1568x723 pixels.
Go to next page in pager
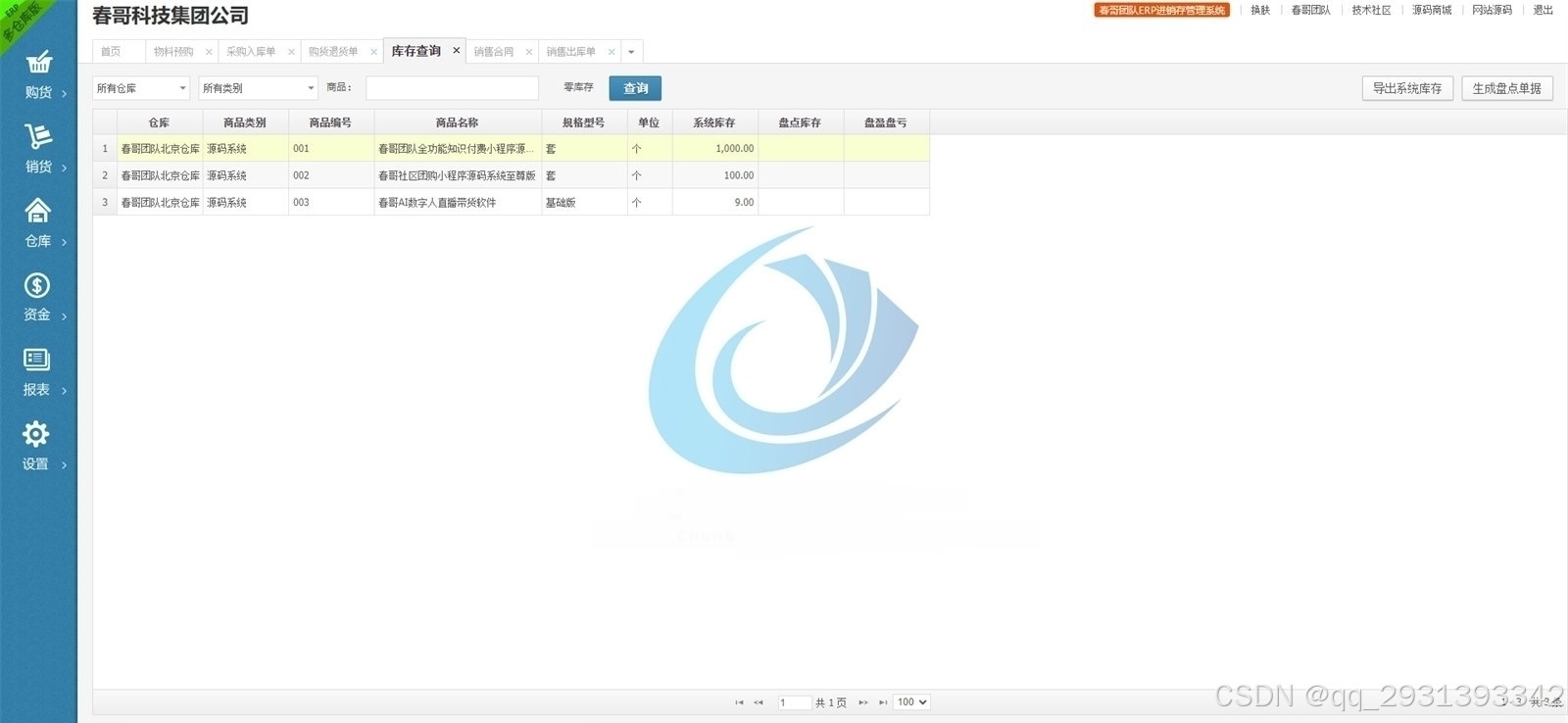863,702
